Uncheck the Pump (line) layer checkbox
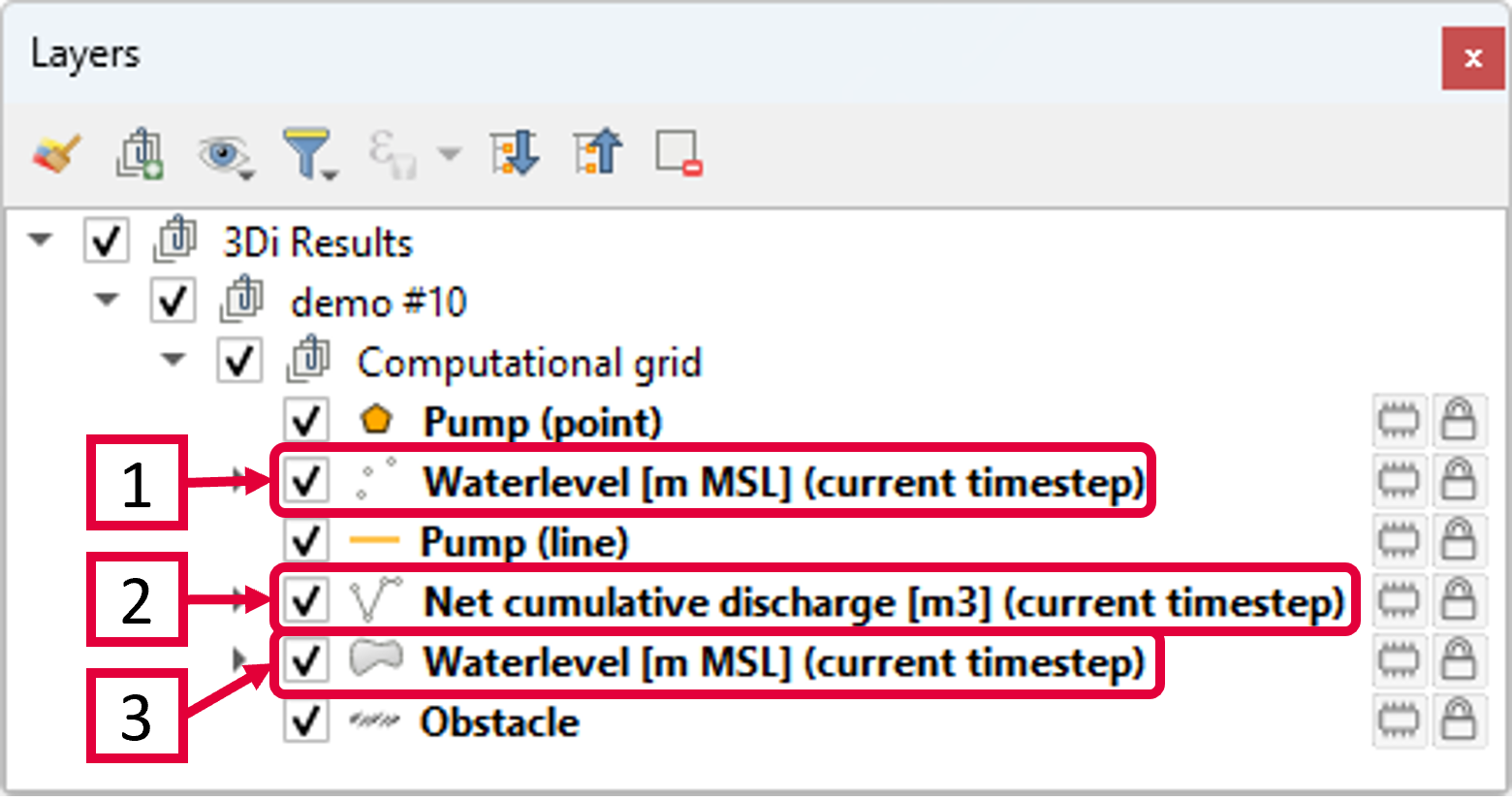 click(x=306, y=541)
